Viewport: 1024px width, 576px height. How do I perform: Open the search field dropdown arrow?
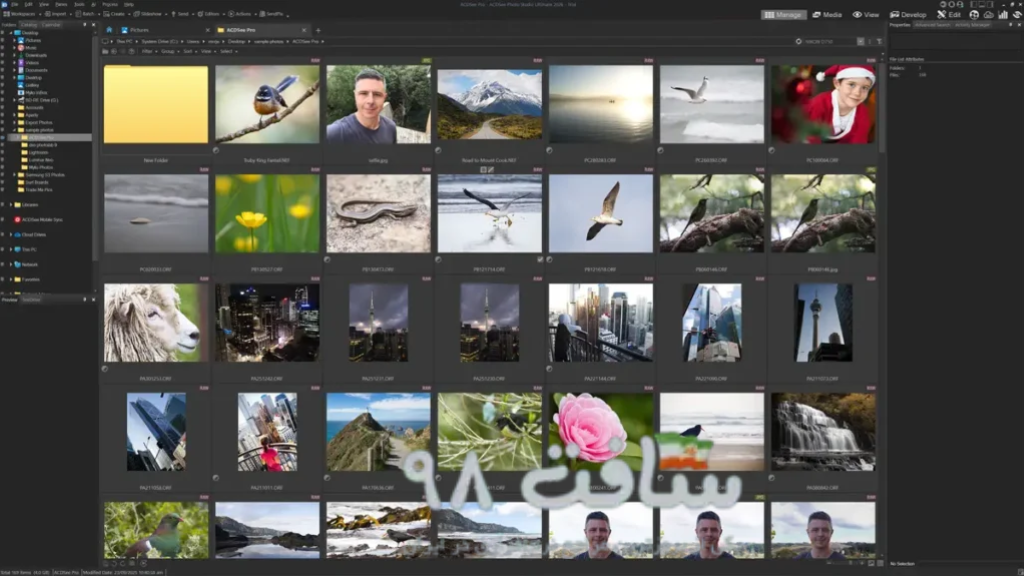coord(860,41)
